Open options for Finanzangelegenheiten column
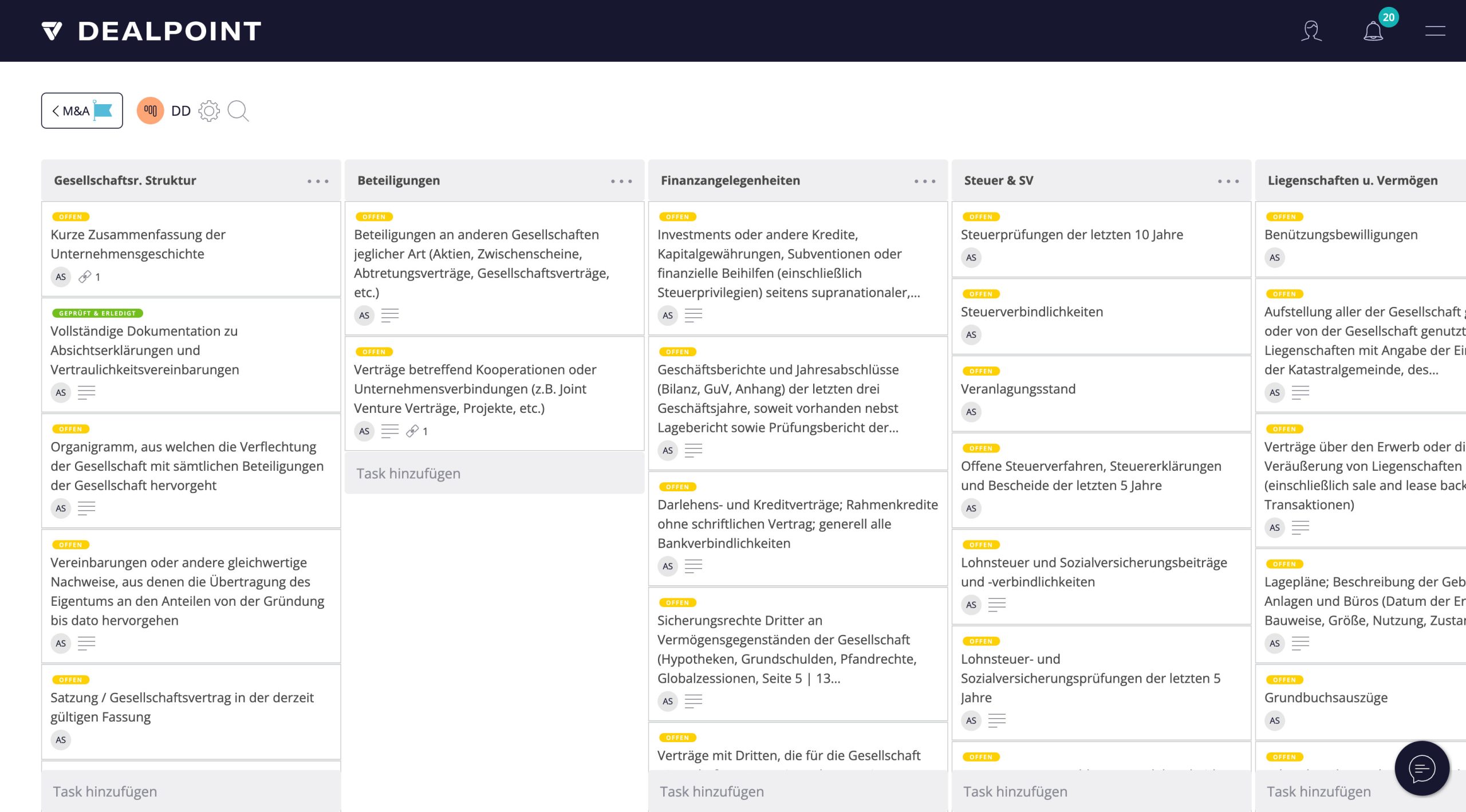The image size is (1466, 812). pyautogui.click(x=925, y=182)
